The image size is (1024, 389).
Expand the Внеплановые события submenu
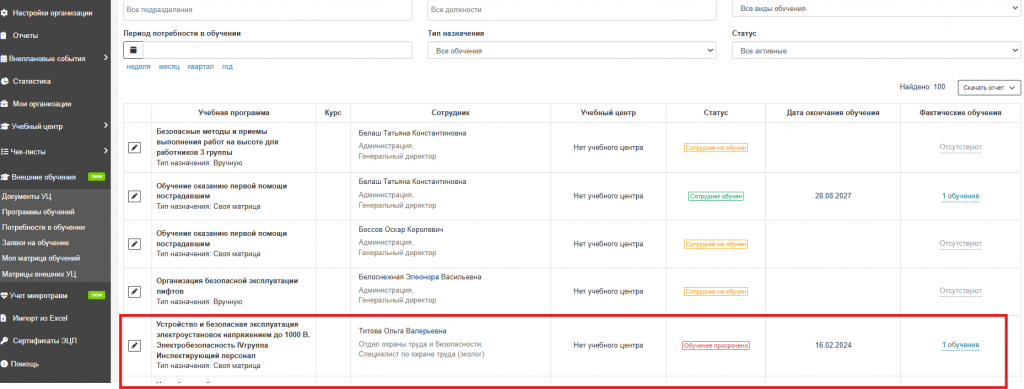click(x=105, y=58)
